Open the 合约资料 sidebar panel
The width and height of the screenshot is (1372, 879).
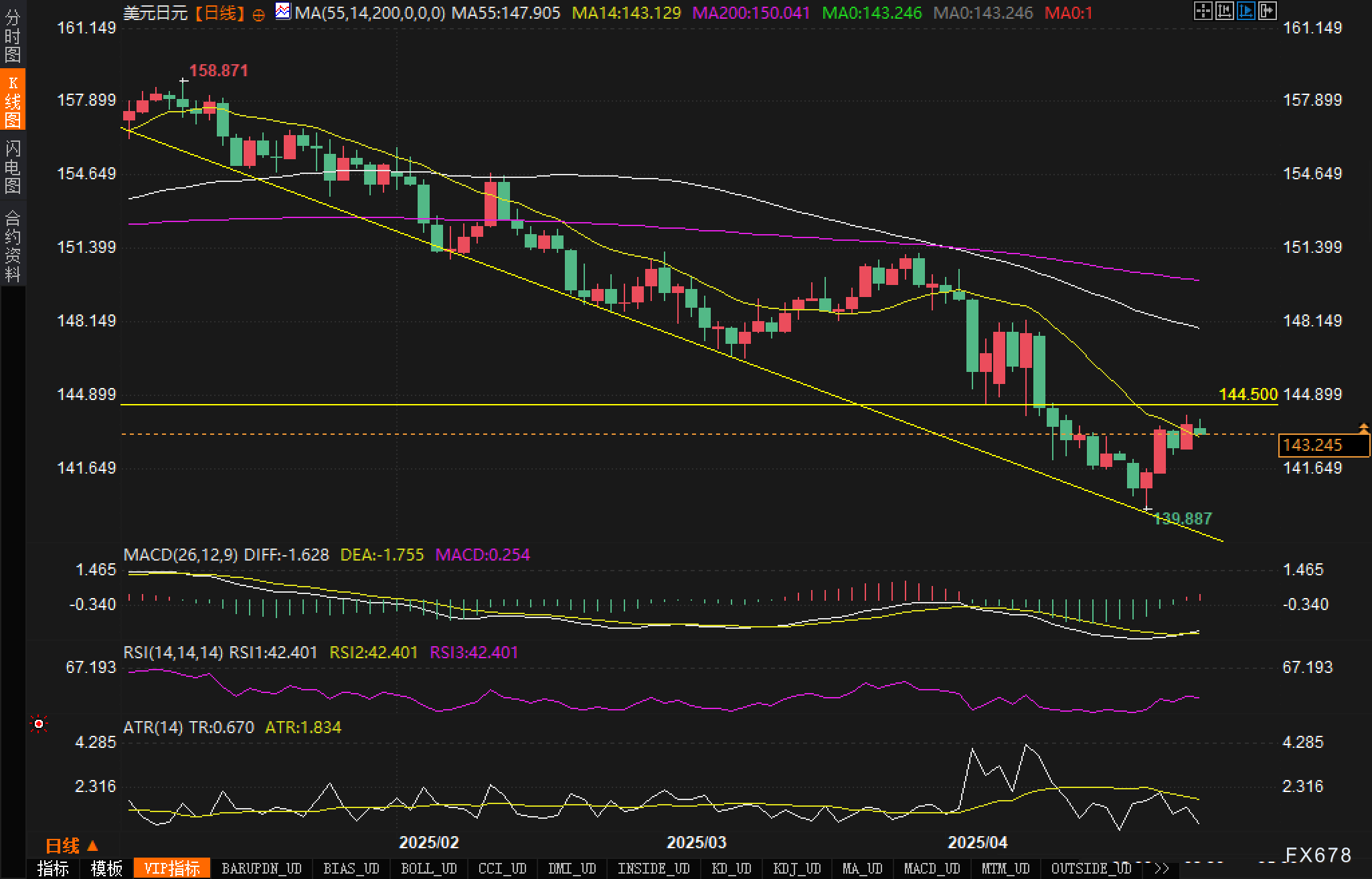(x=13, y=246)
